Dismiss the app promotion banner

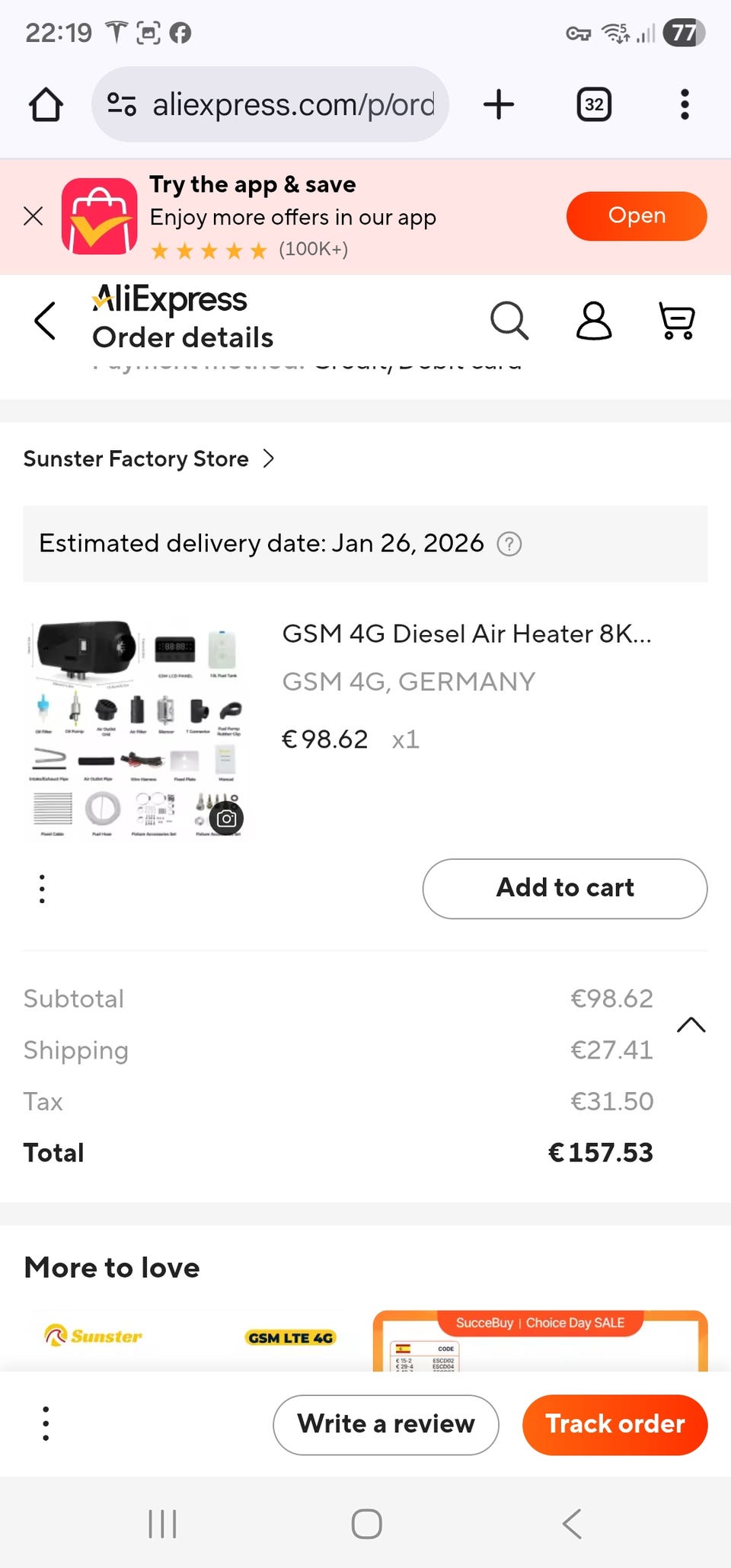click(x=34, y=216)
